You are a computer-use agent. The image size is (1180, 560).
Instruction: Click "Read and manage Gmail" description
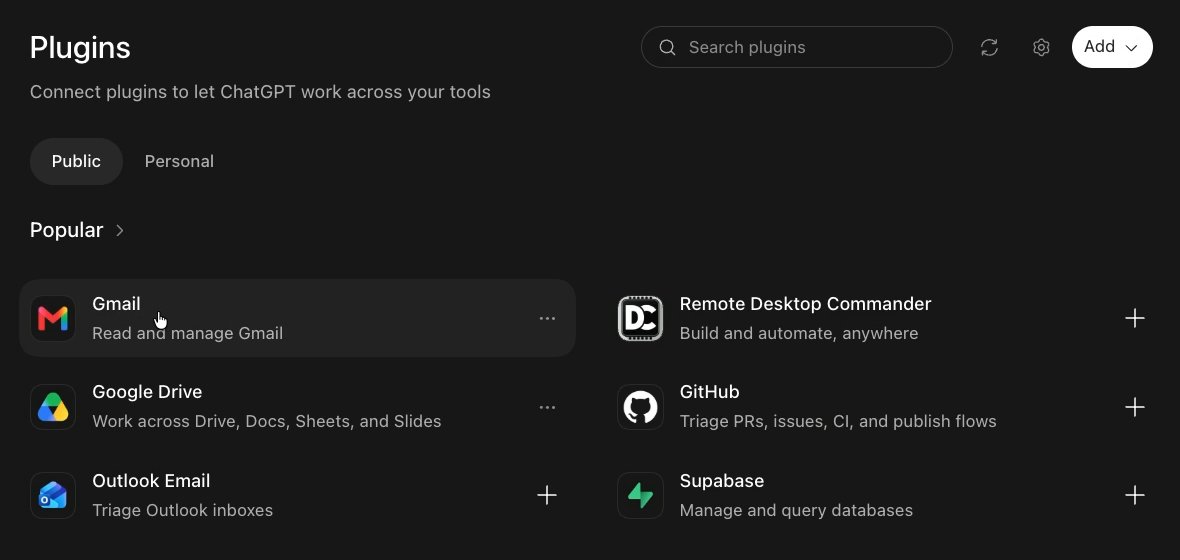coord(187,333)
